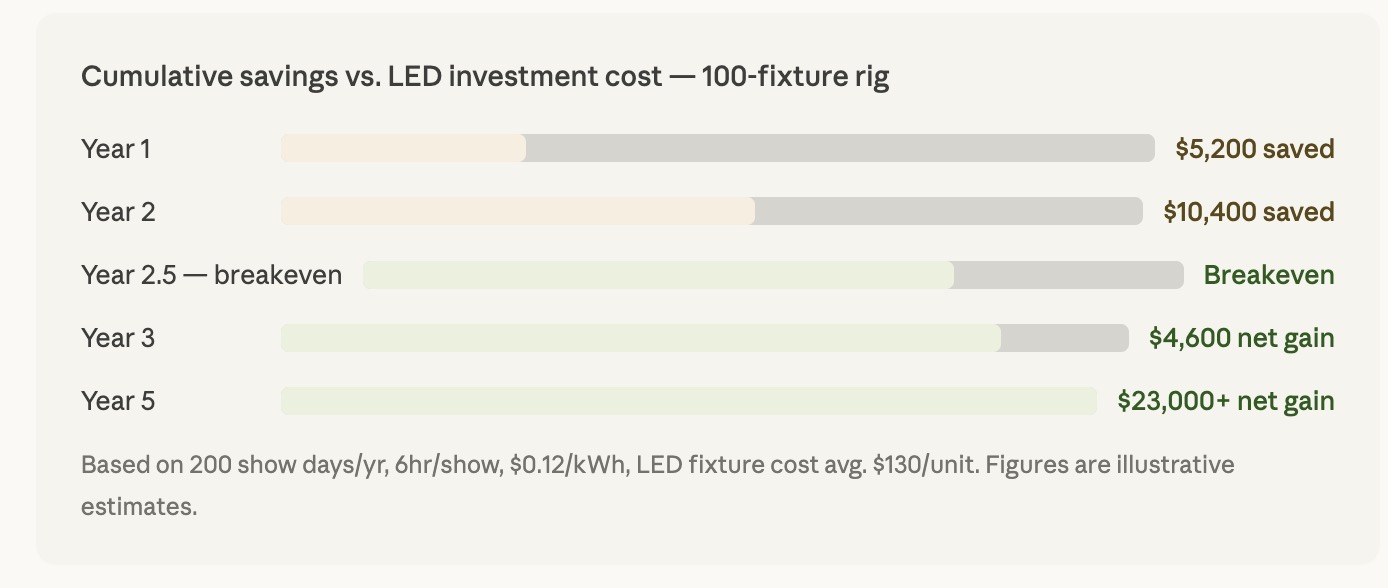
Task: Click the "Year 2.5 — breakeven" row label
Action: pyautogui.click(x=211, y=275)
